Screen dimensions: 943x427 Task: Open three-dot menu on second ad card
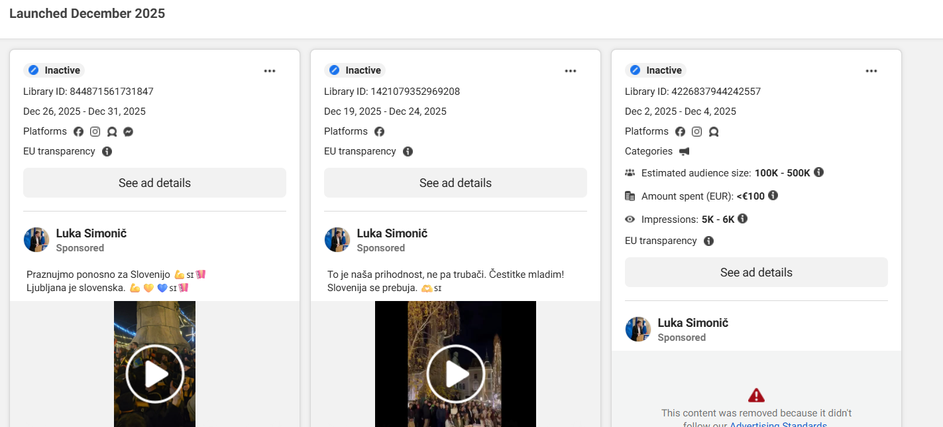coord(570,71)
